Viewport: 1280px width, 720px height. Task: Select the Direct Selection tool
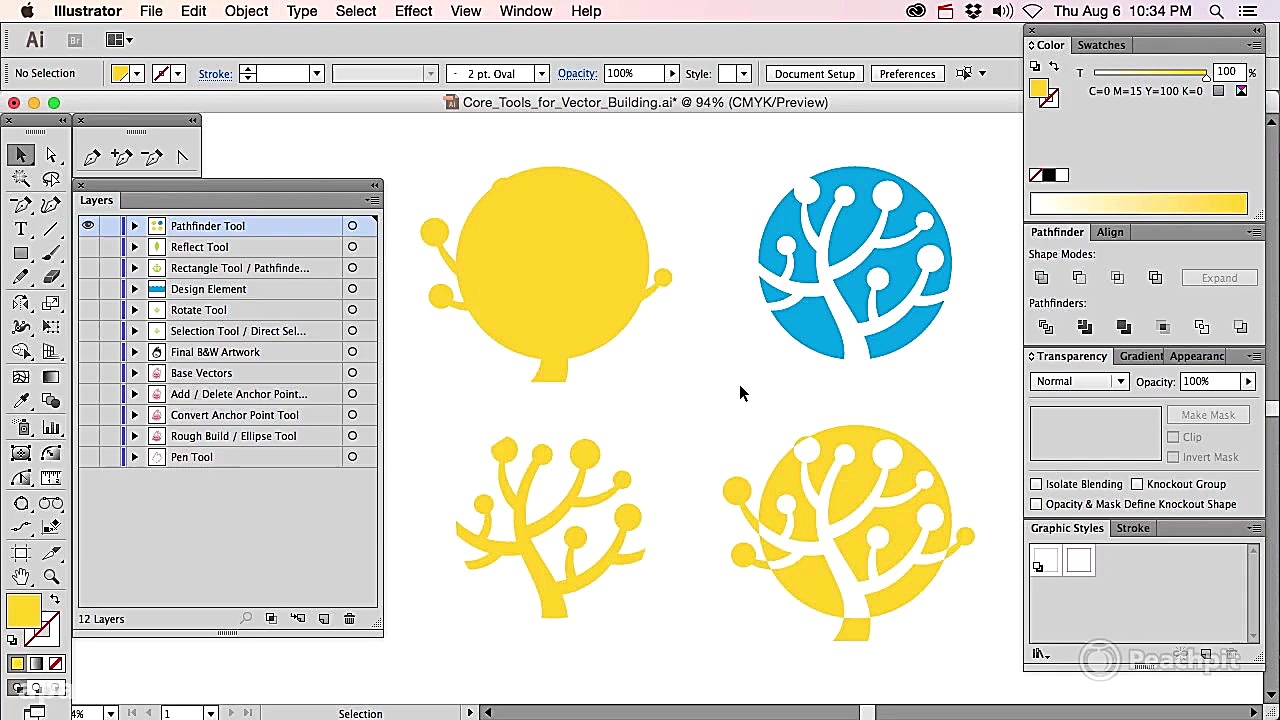[51, 155]
